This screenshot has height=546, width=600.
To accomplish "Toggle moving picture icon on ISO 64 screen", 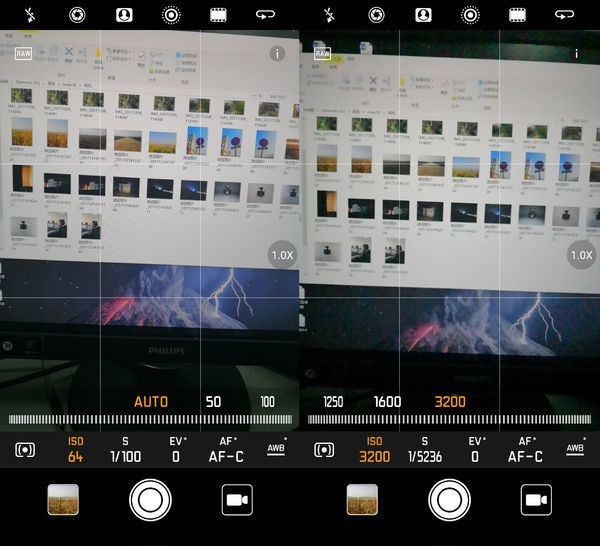I will [171, 15].
